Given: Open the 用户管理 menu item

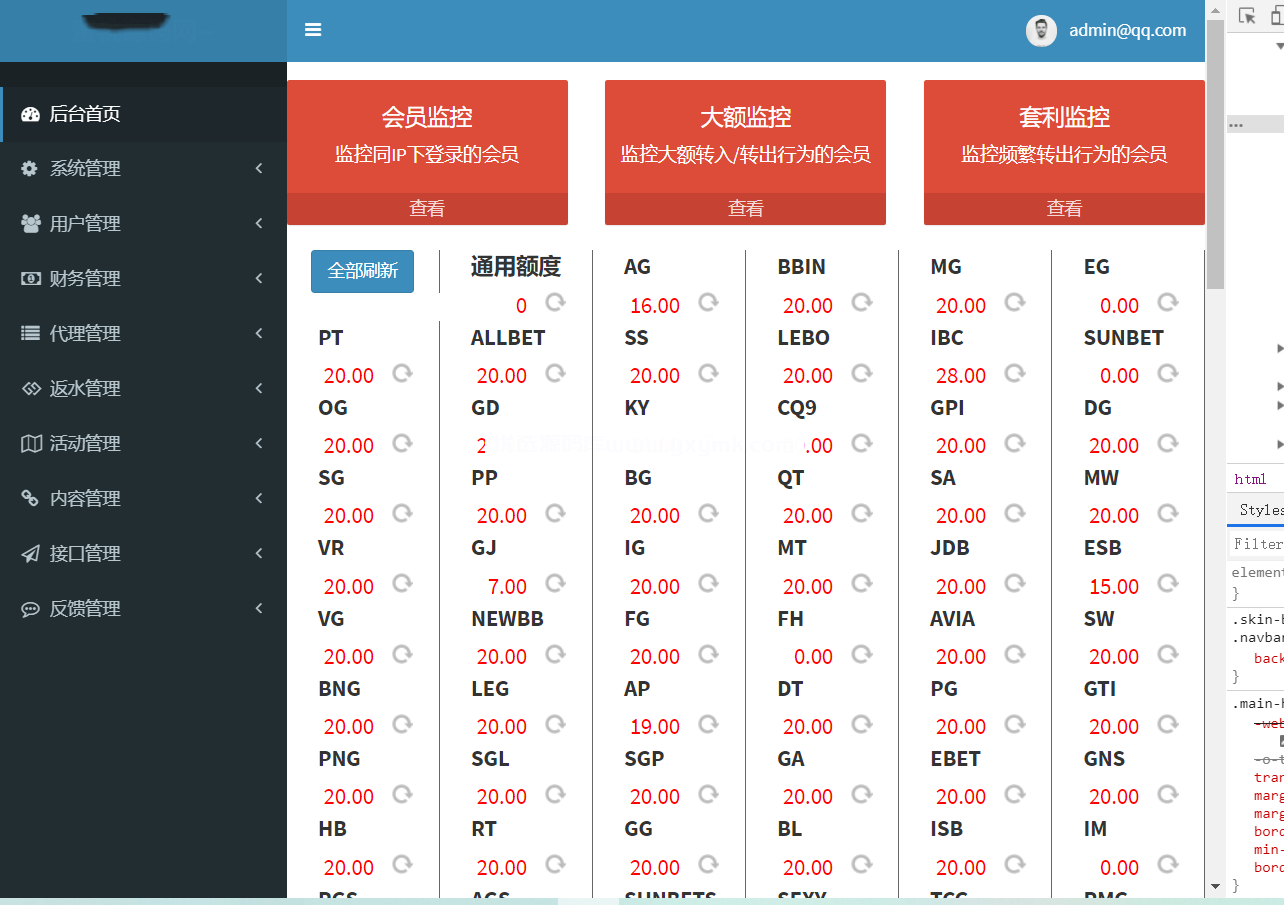Looking at the screenshot, I should pos(85,224).
